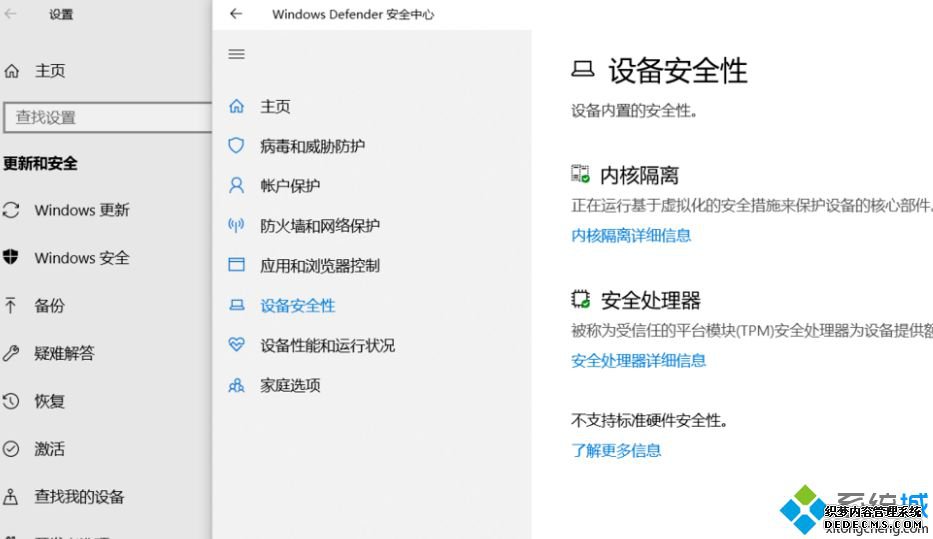Click the laptop icon beside 设备安全性 heading
This screenshot has width=933, height=539.
click(583, 70)
